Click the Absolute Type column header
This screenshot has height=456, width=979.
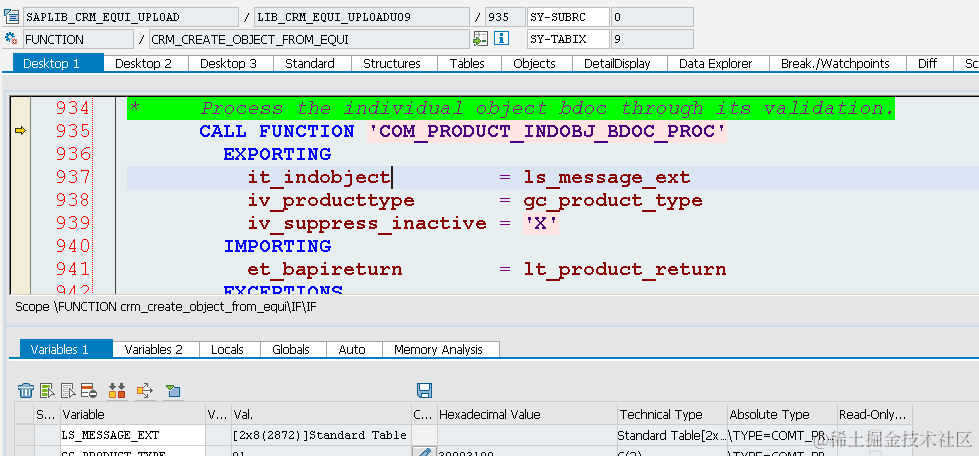[782, 414]
